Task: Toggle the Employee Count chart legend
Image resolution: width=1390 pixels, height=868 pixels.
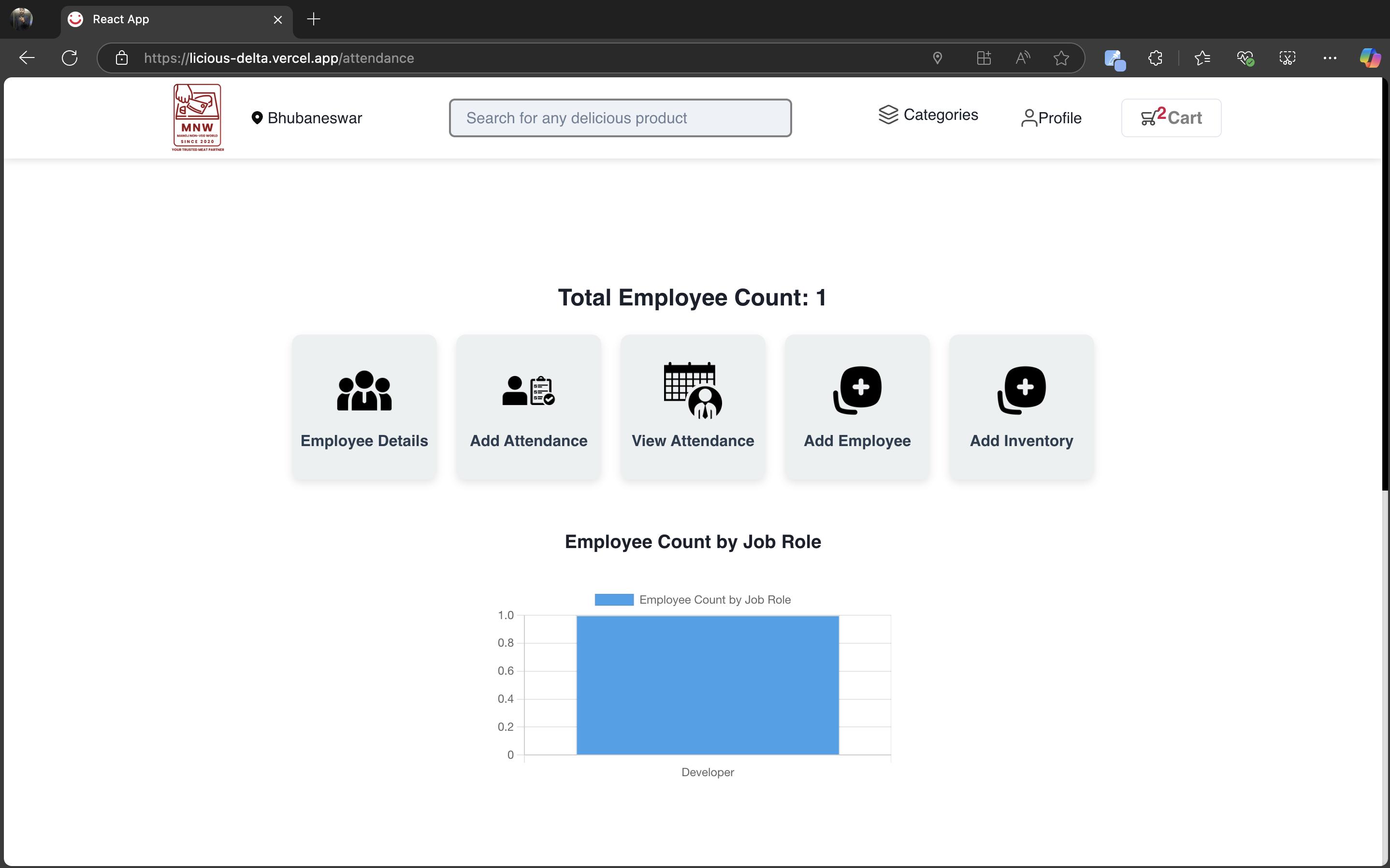Action: pyautogui.click(x=692, y=599)
